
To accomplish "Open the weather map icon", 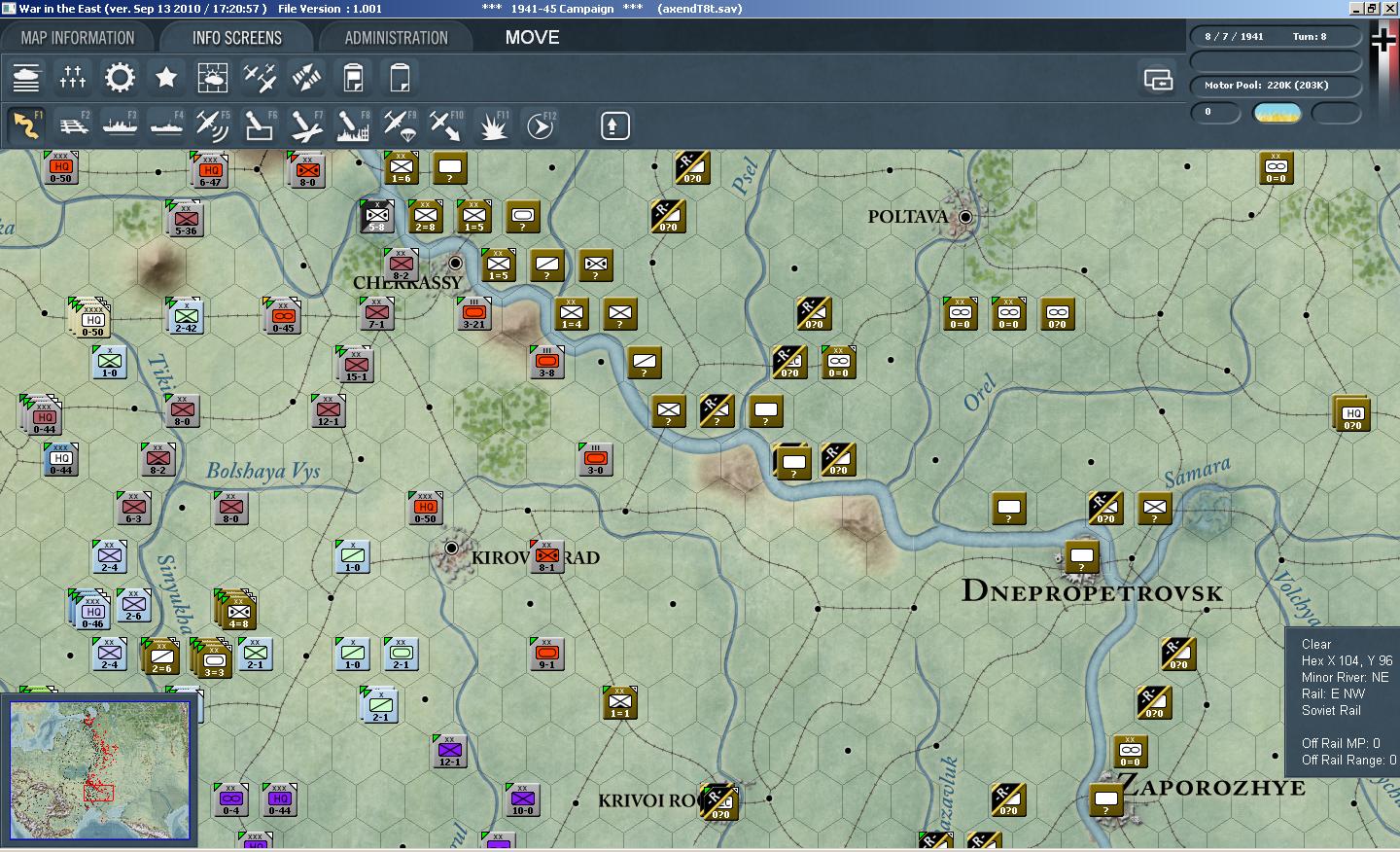I will (213, 77).
